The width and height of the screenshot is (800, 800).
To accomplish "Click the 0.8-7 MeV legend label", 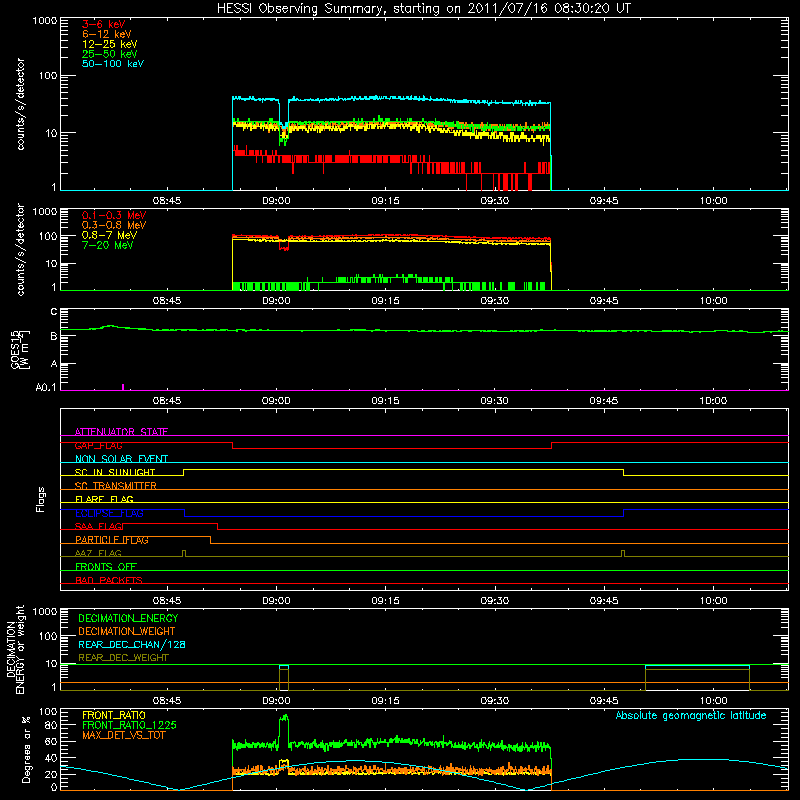I will (x=110, y=235).
